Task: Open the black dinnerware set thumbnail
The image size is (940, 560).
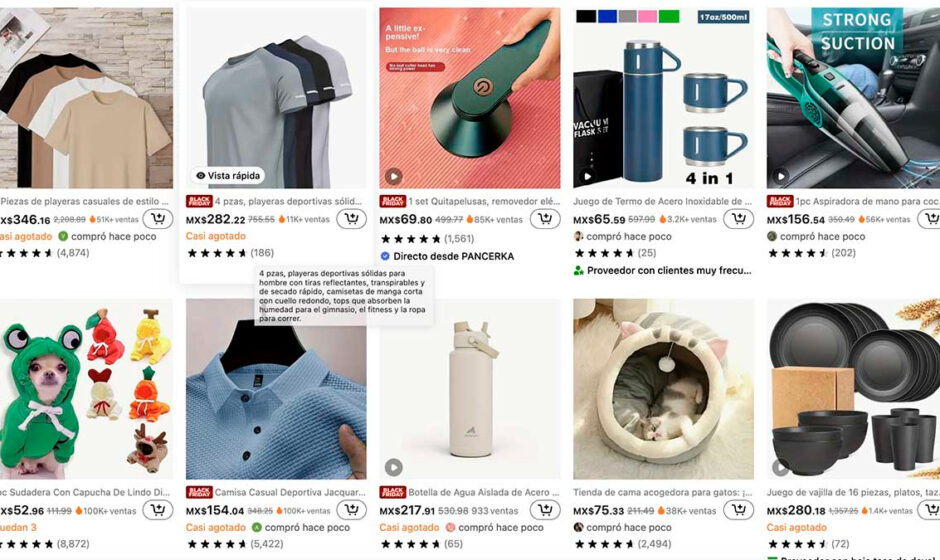Action: click(853, 389)
